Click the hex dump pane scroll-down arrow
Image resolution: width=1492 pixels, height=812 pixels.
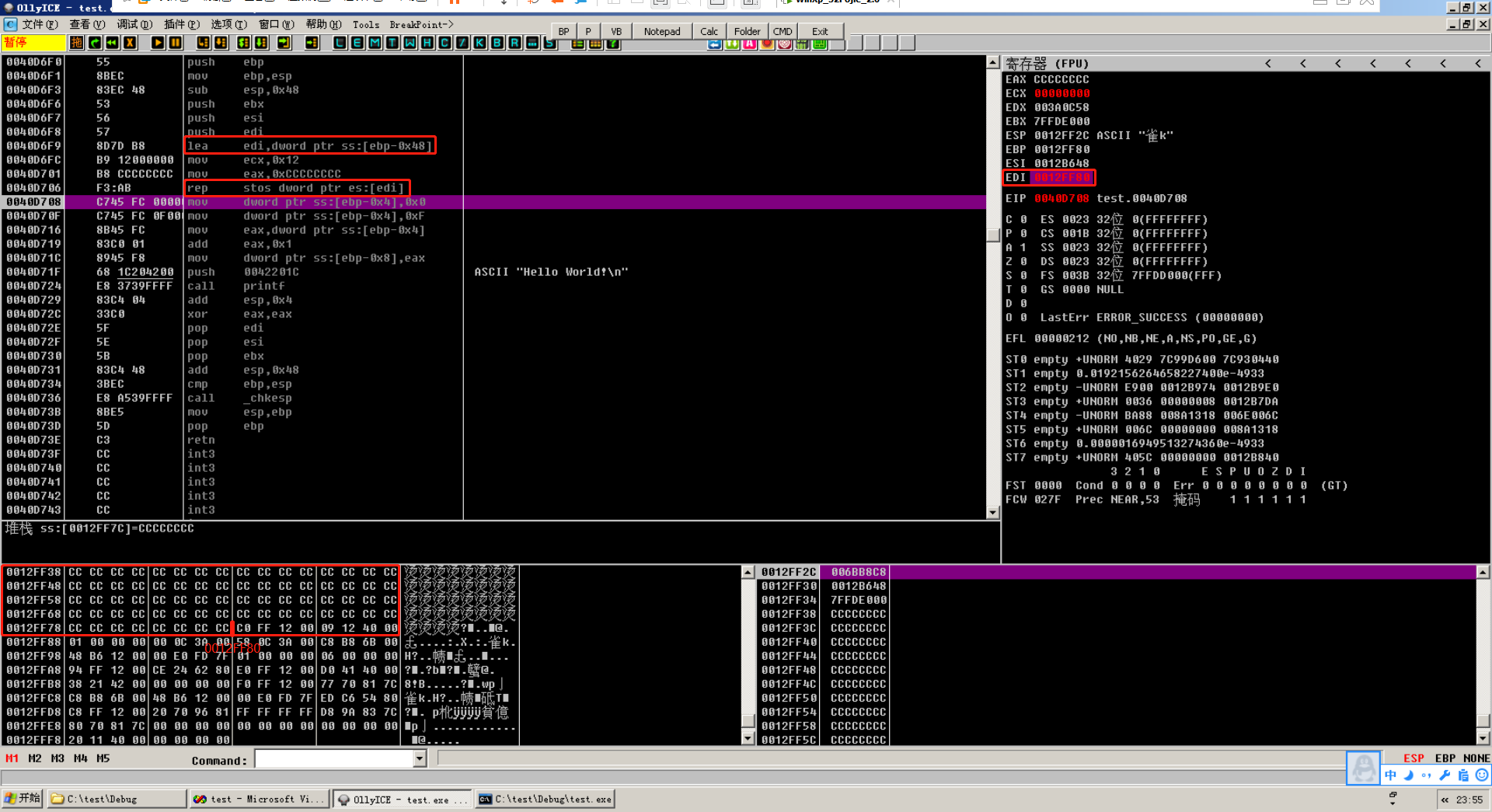coord(748,738)
